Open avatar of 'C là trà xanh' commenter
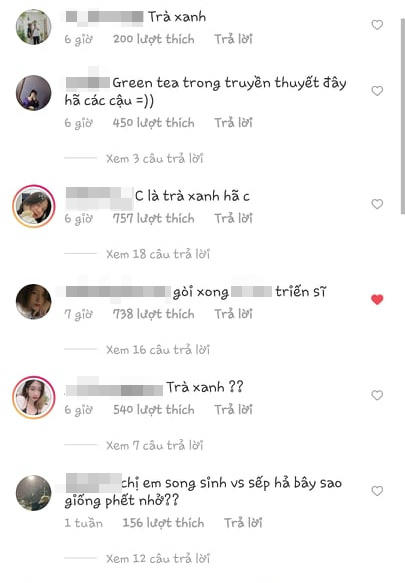Image resolution: width=405 pixels, height=583 pixels. [34, 206]
